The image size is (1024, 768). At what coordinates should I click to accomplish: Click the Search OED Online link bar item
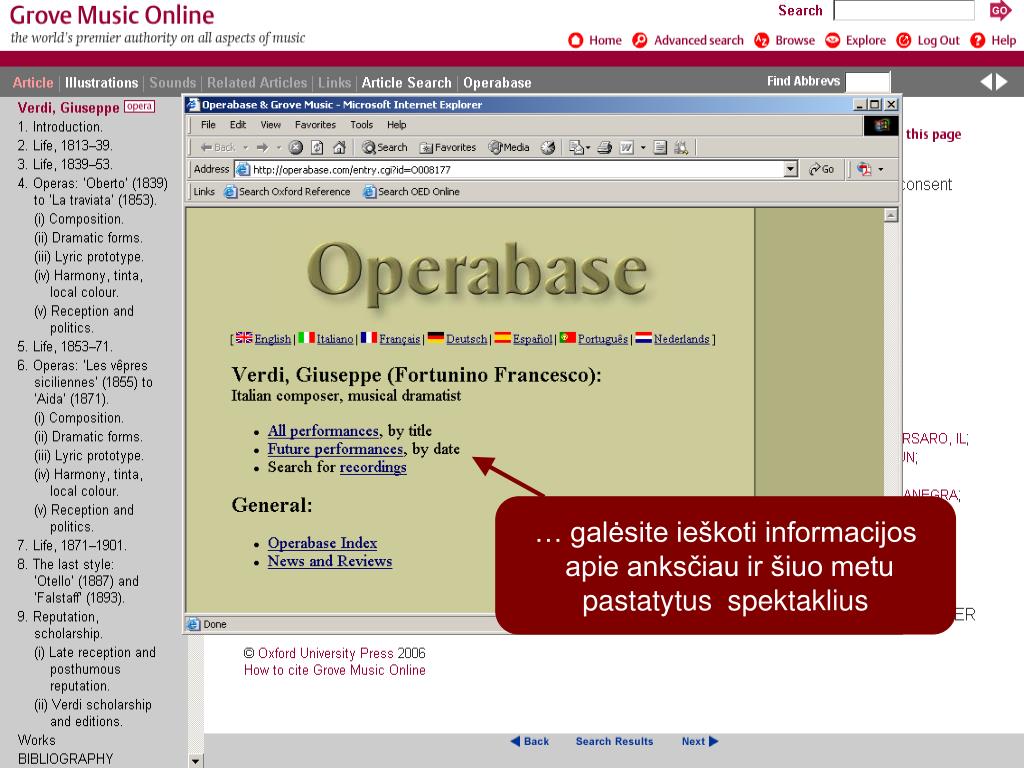click(411, 191)
